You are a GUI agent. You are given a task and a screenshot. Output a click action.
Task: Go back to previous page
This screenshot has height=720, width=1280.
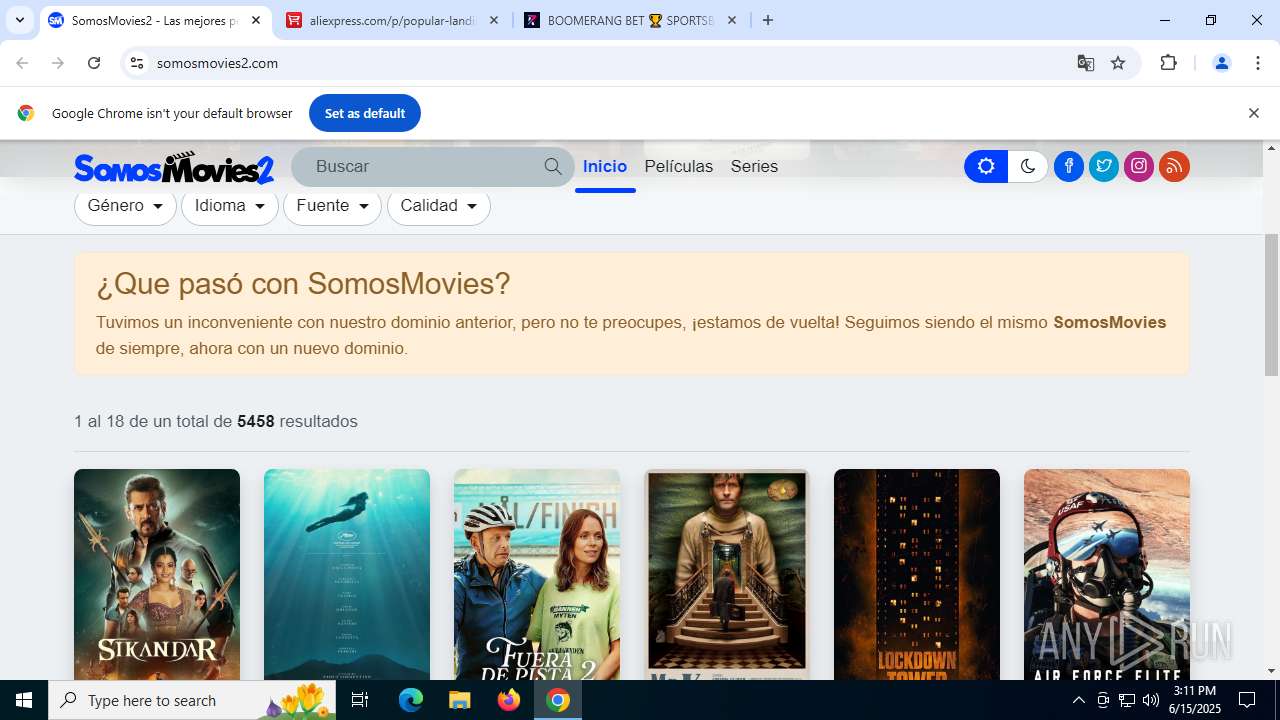(x=22, y=63)
